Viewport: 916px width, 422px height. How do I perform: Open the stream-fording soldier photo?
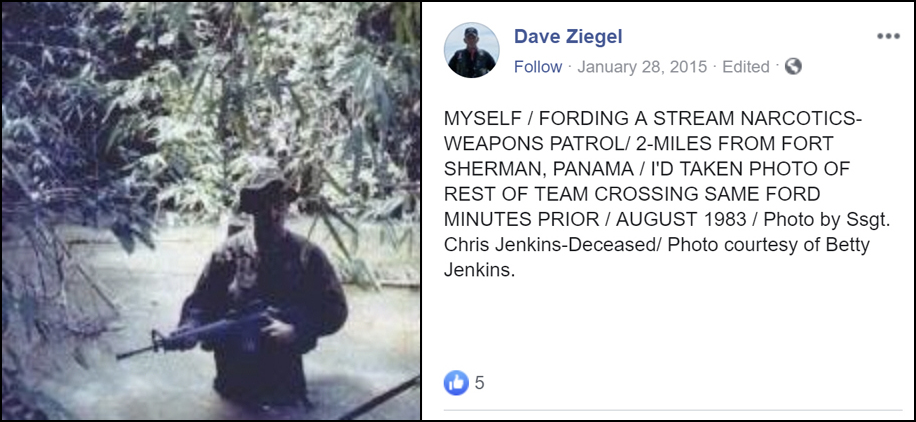211,211
